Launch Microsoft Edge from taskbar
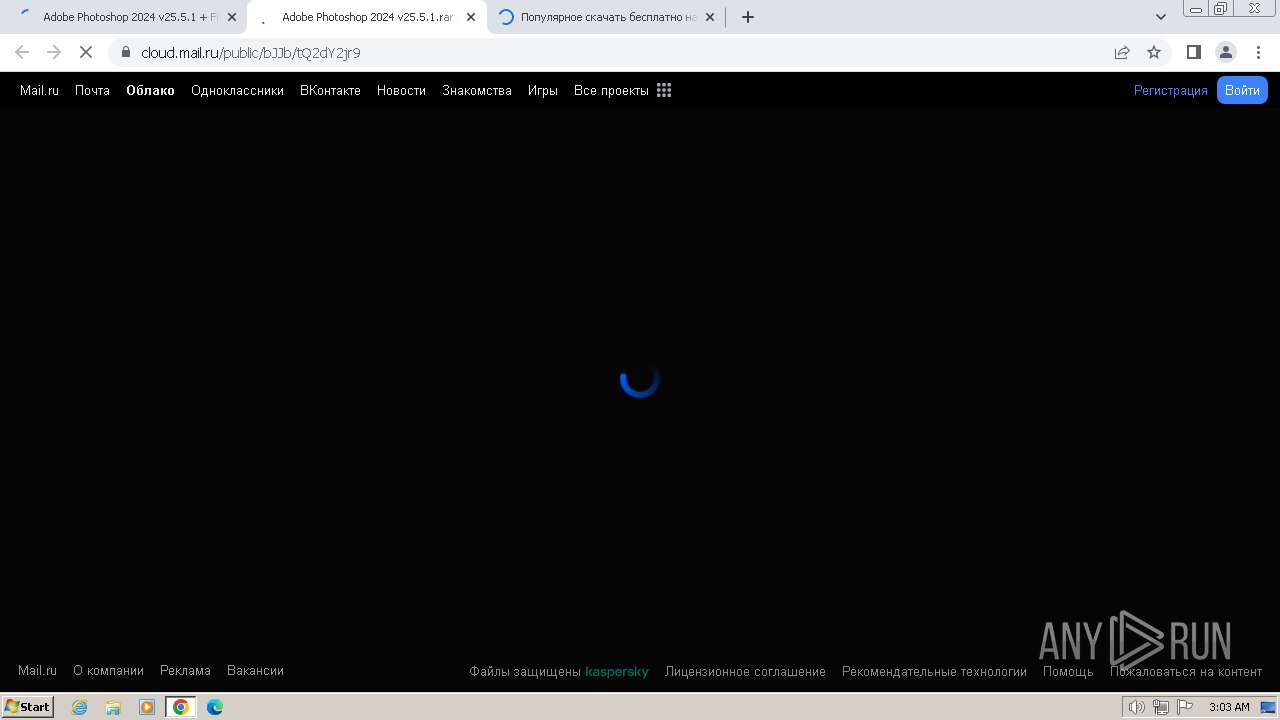The image size is (1280, 720). click(x=215, y=707)
